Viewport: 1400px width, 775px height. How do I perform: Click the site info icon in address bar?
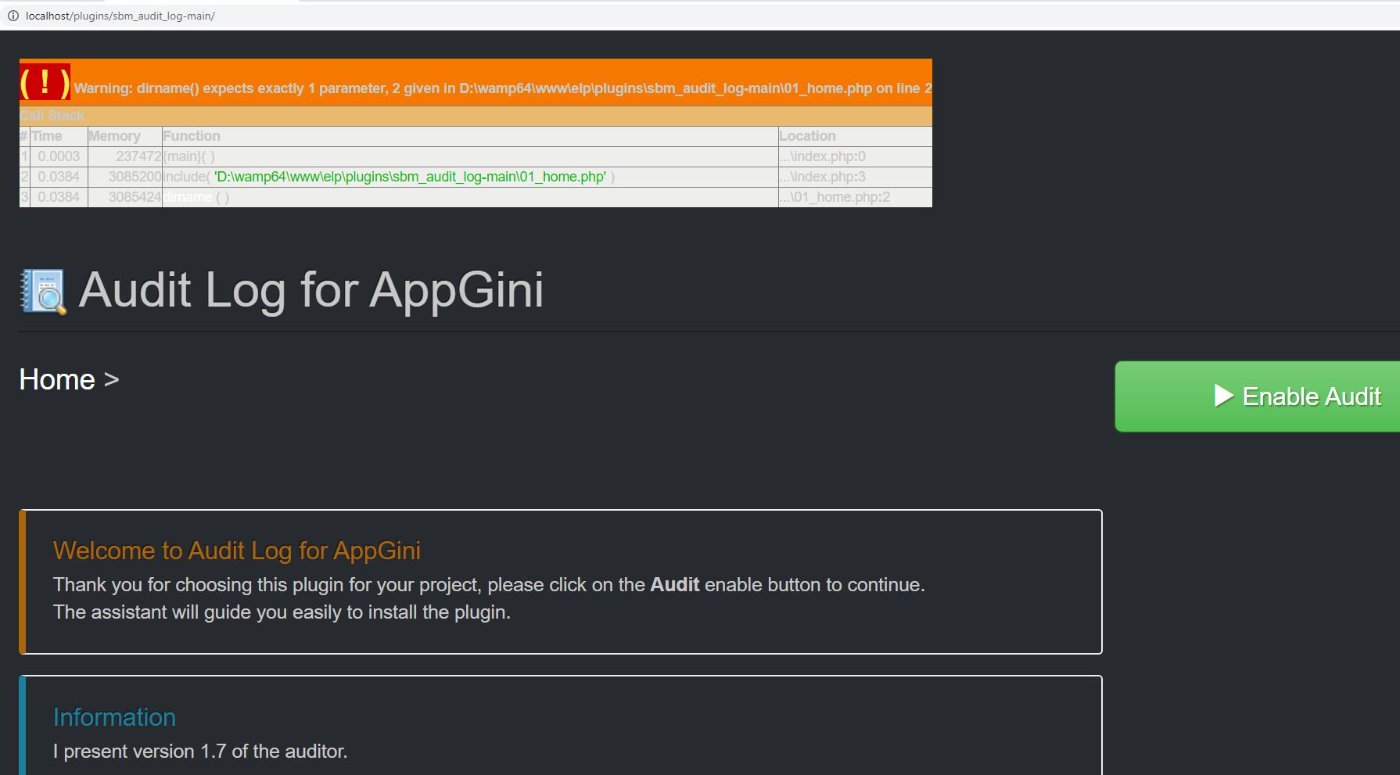13,16
